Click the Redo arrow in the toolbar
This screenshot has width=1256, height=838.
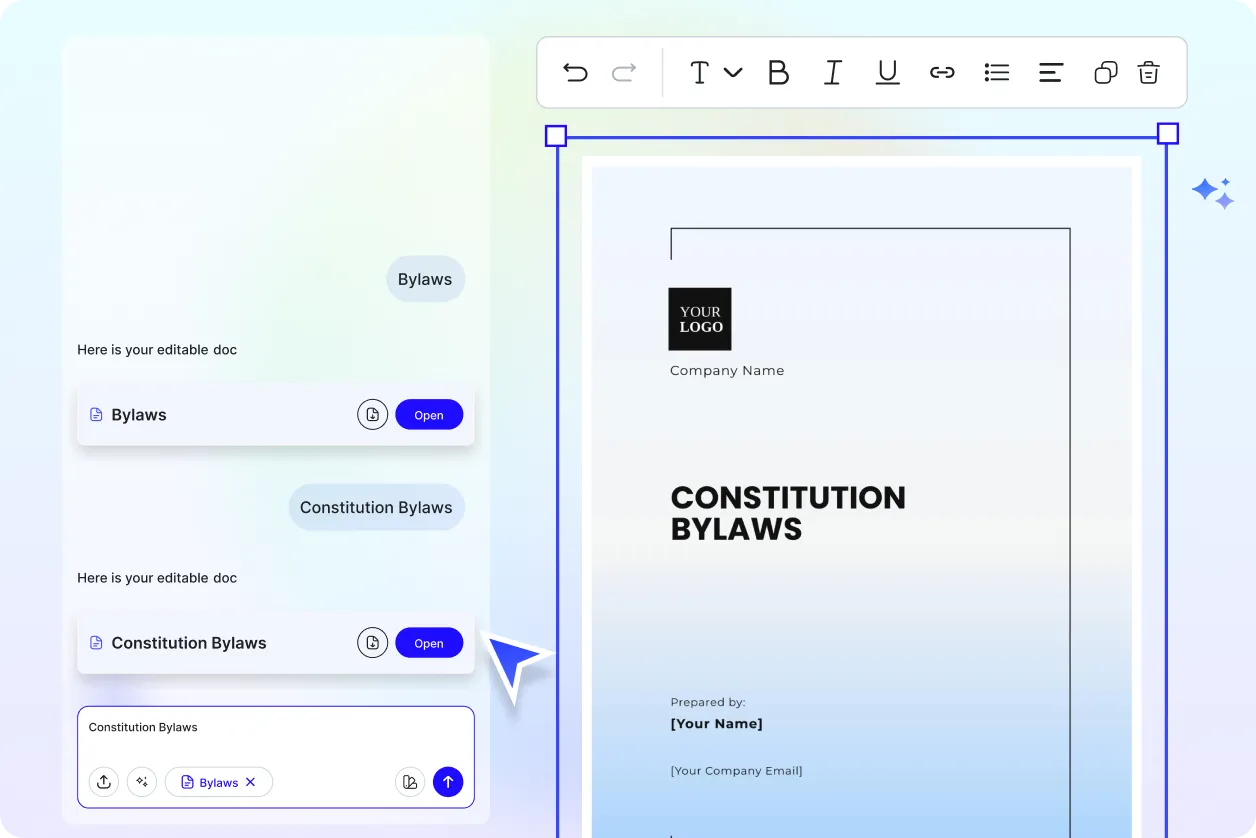(624, 72)
